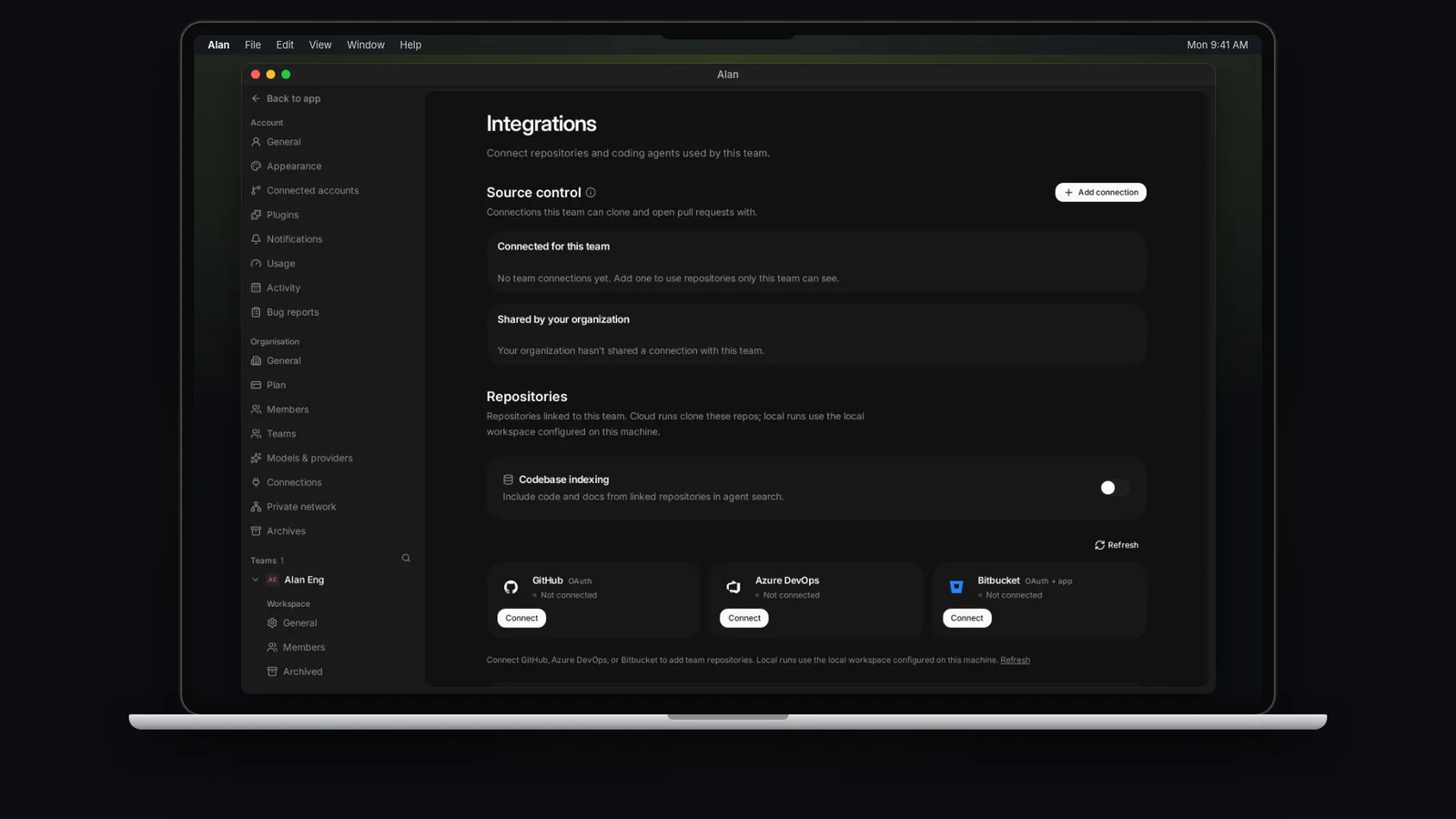Click the Usage gauge icon

click(256, 264)
